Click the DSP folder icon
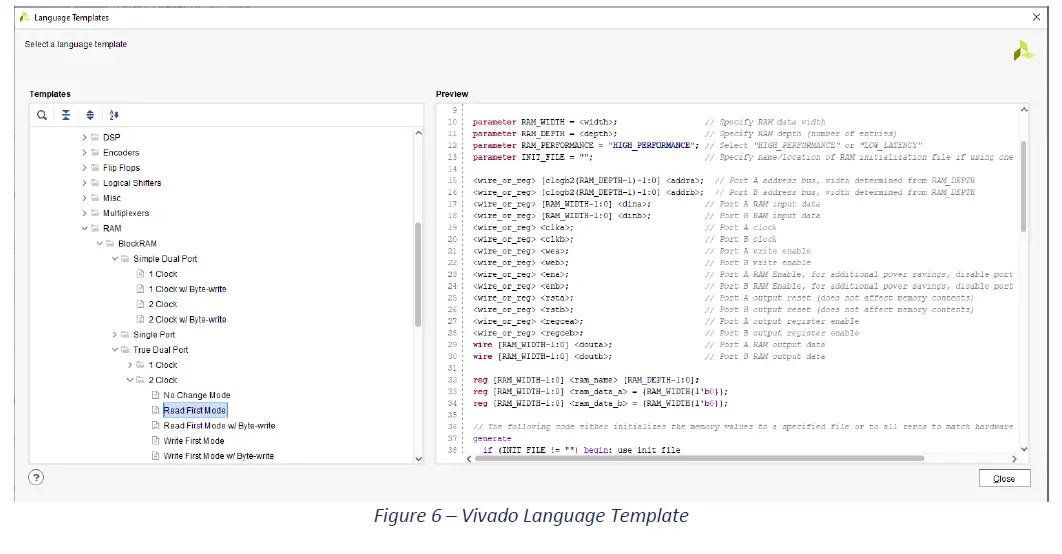Image resolution: width=1062 pixels, height=554 pixels. click(x=95, y=137)
